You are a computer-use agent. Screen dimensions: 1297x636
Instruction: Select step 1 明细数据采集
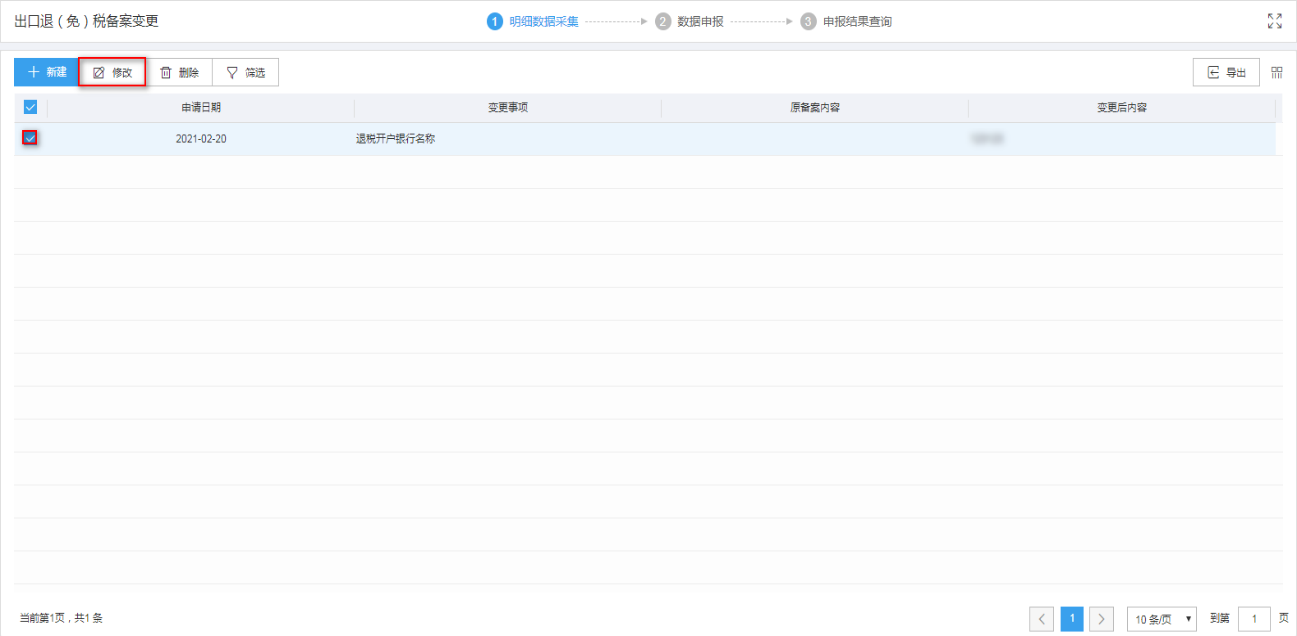click(x=496, y=19)
